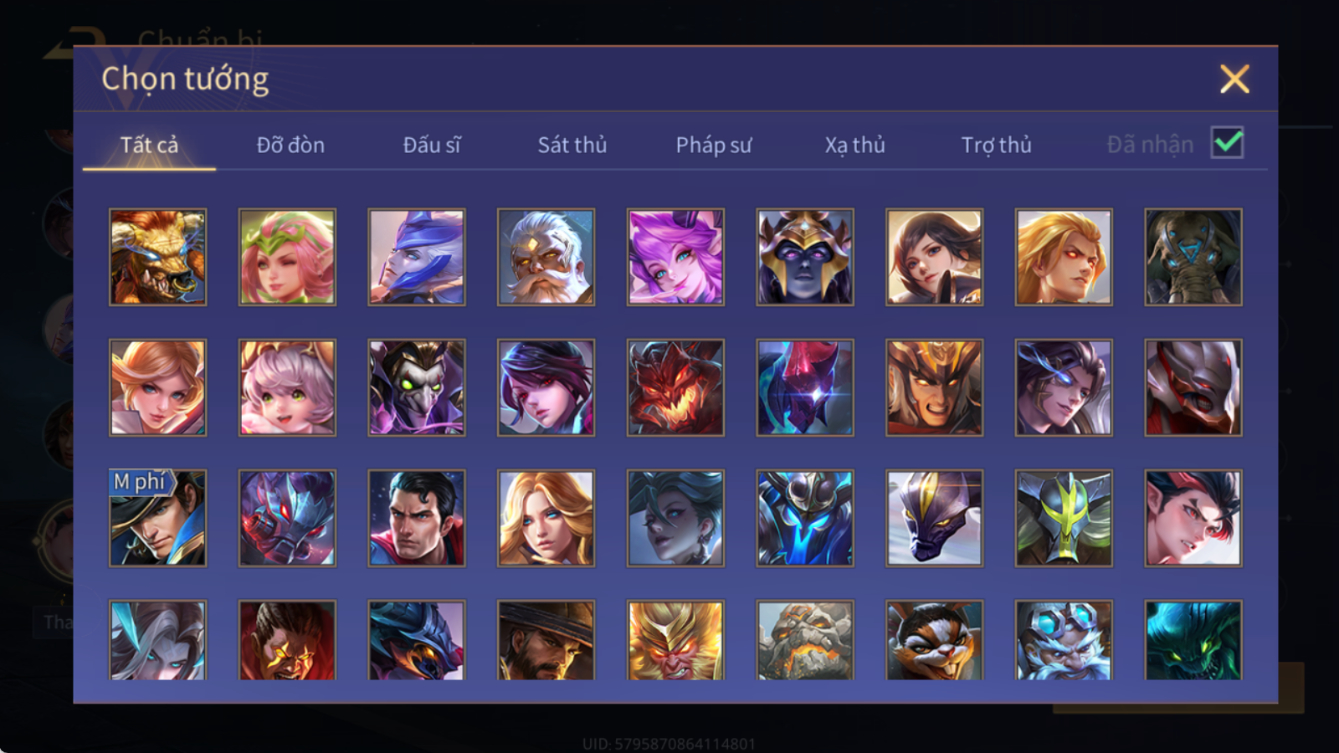Select the cowboy hat bearded hero

click(x=546, y=640)
